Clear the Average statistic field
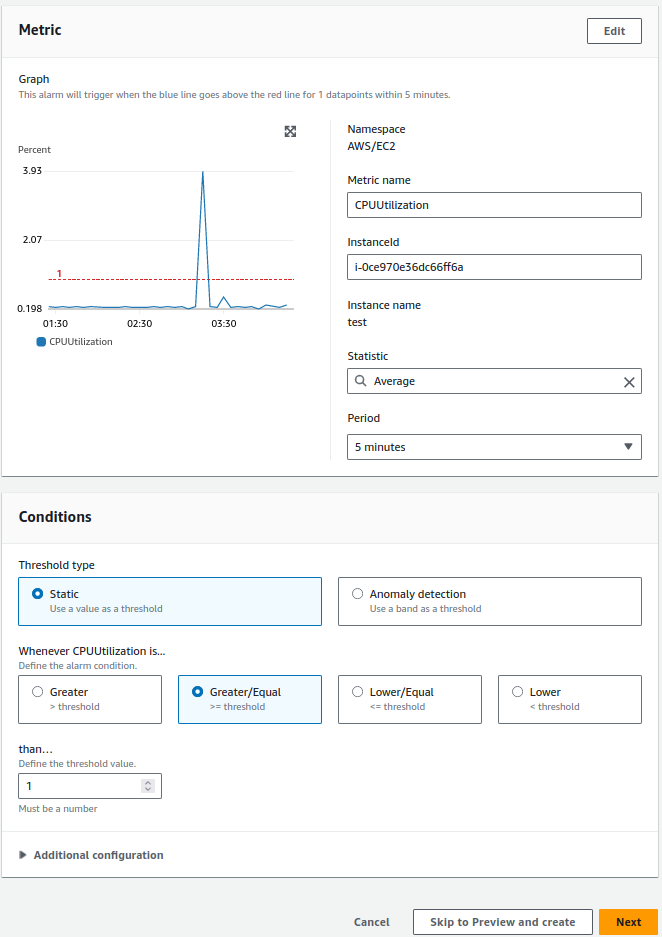The height and width of the screenshot is (937, 662). tap(629, 382)
